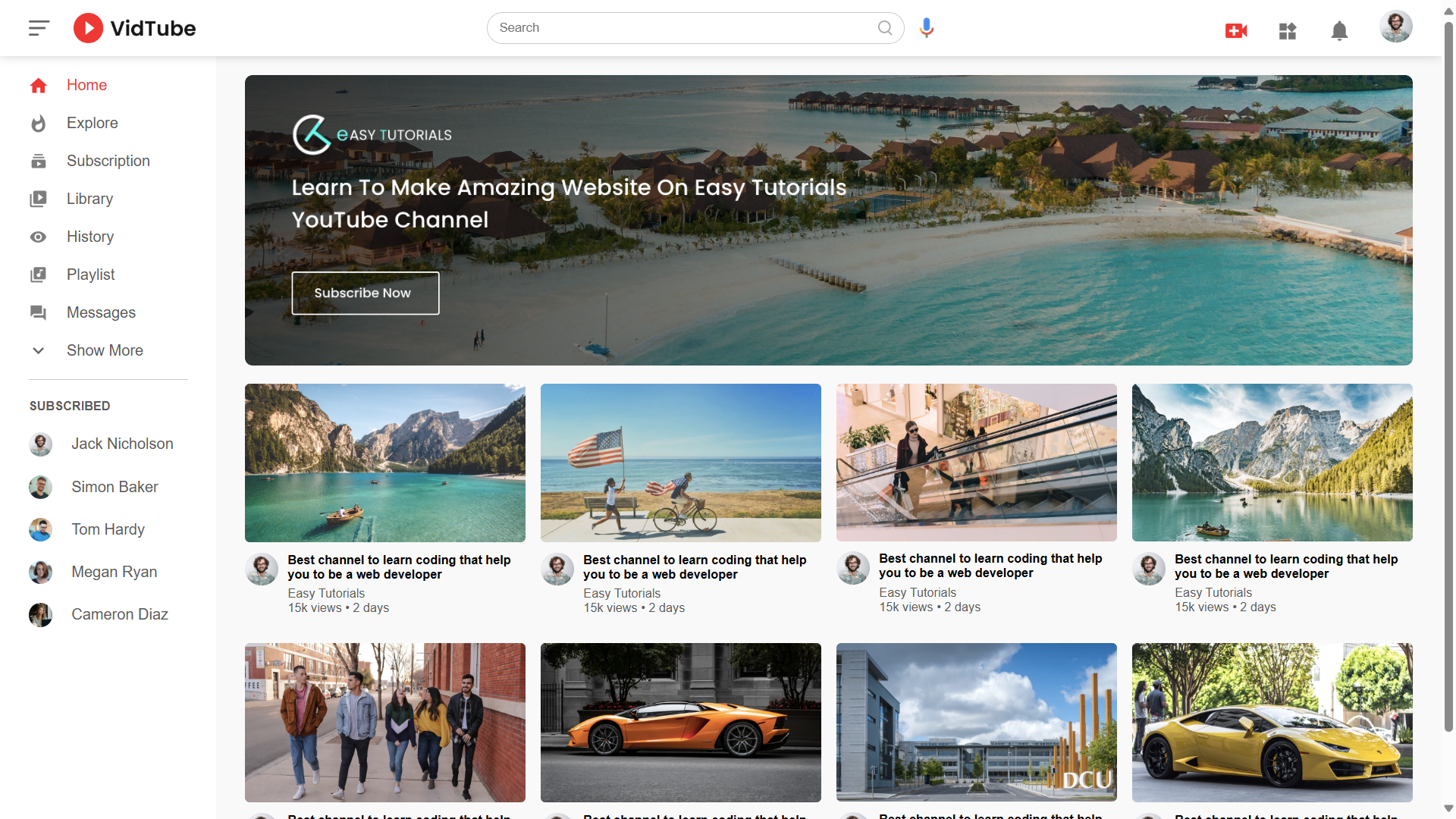Open the DCU building video thumbnail
This screenshot has width=1456, height=819.
(x=977, y=722)
